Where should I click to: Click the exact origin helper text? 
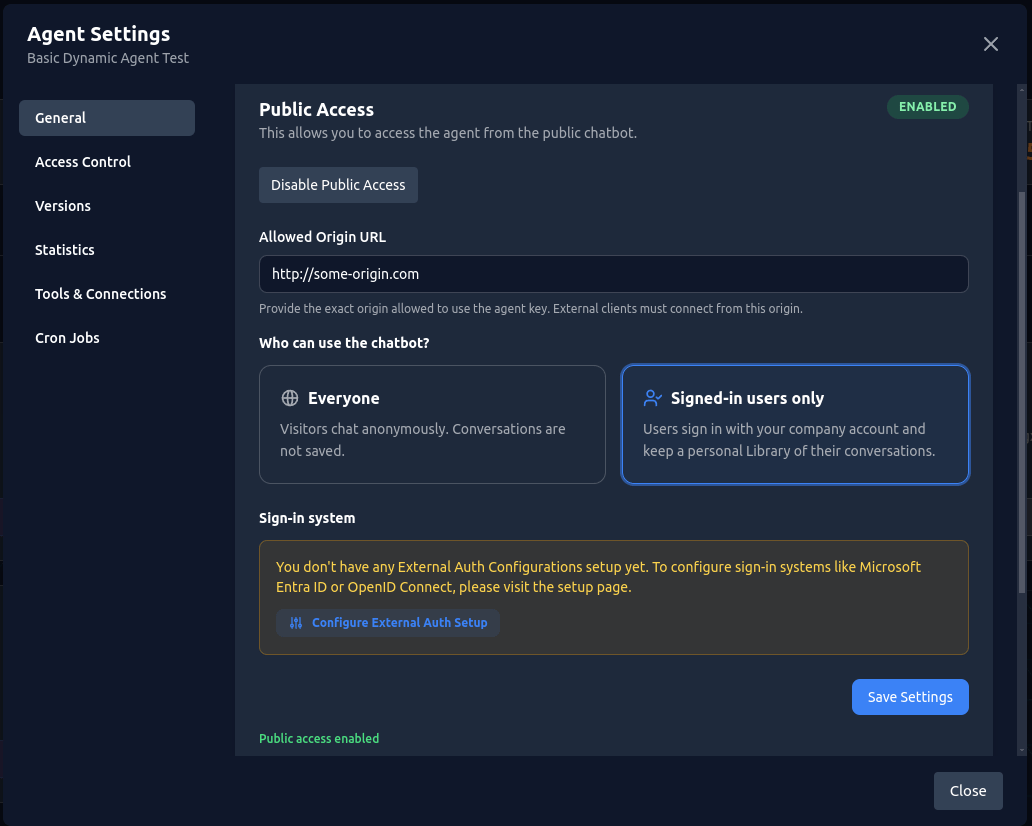click(x=530, y=309)
